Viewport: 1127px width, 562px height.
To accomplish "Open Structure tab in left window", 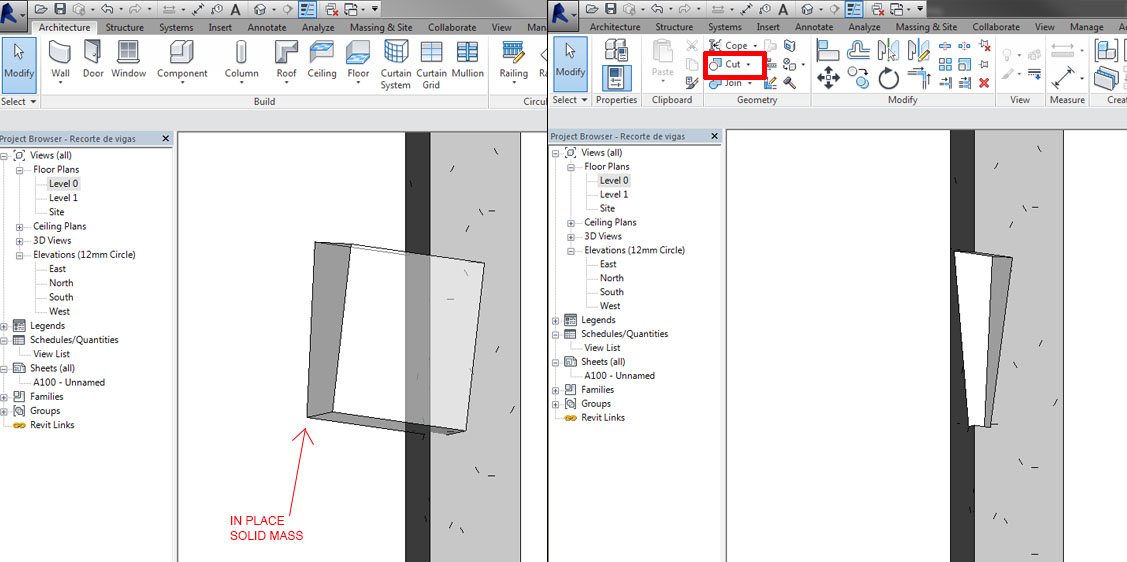I will (125, 27).
